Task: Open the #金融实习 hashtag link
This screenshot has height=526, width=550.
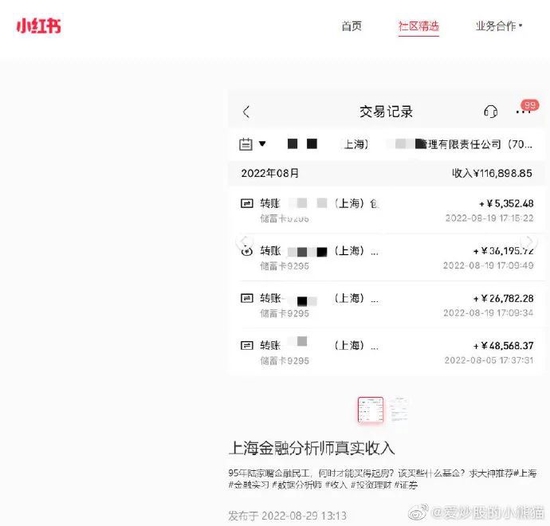Action: point(249,485)
